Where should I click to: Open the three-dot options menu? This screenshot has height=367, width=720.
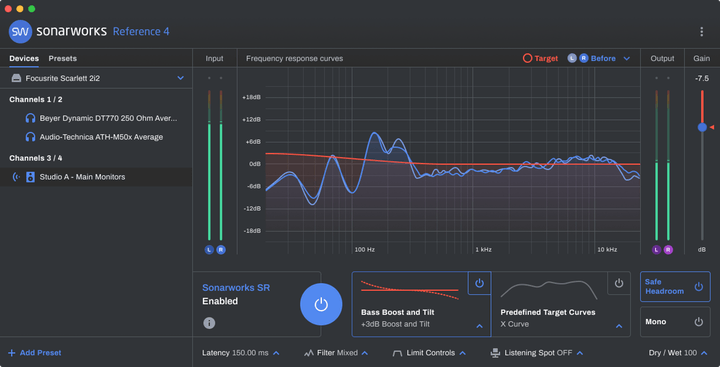point(701,31)
